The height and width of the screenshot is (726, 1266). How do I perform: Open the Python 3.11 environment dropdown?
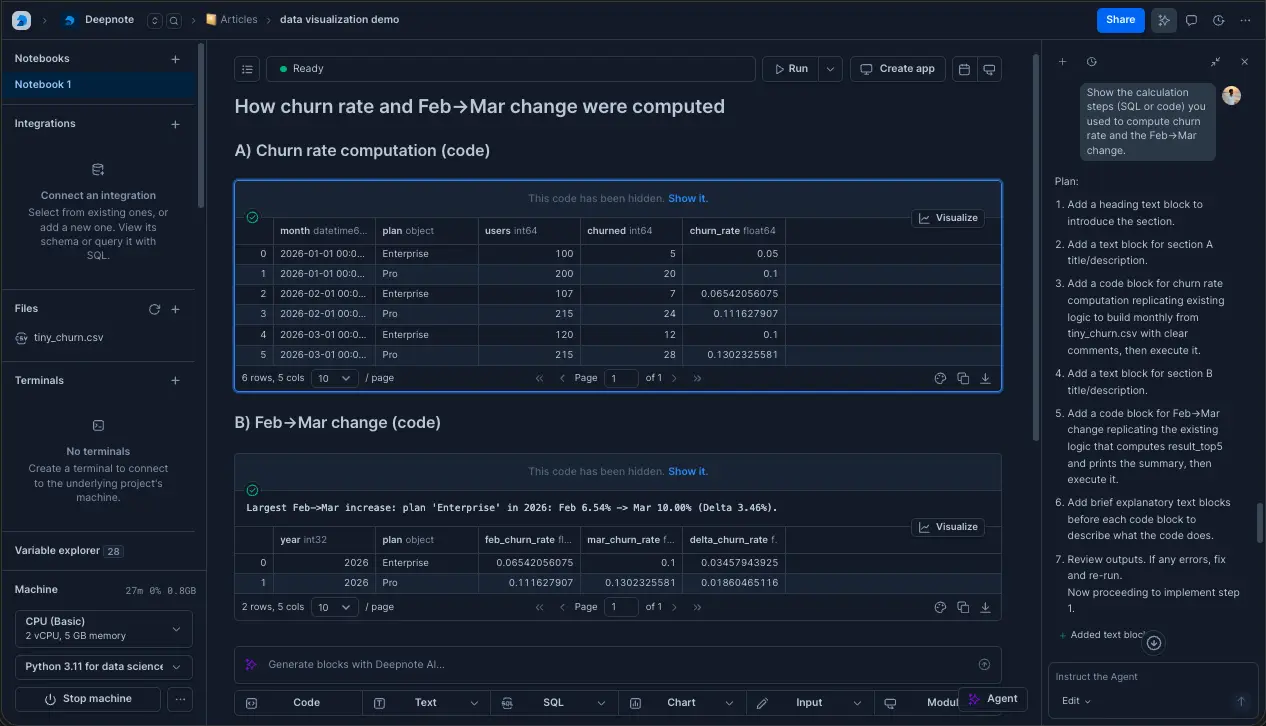point(104,667)
